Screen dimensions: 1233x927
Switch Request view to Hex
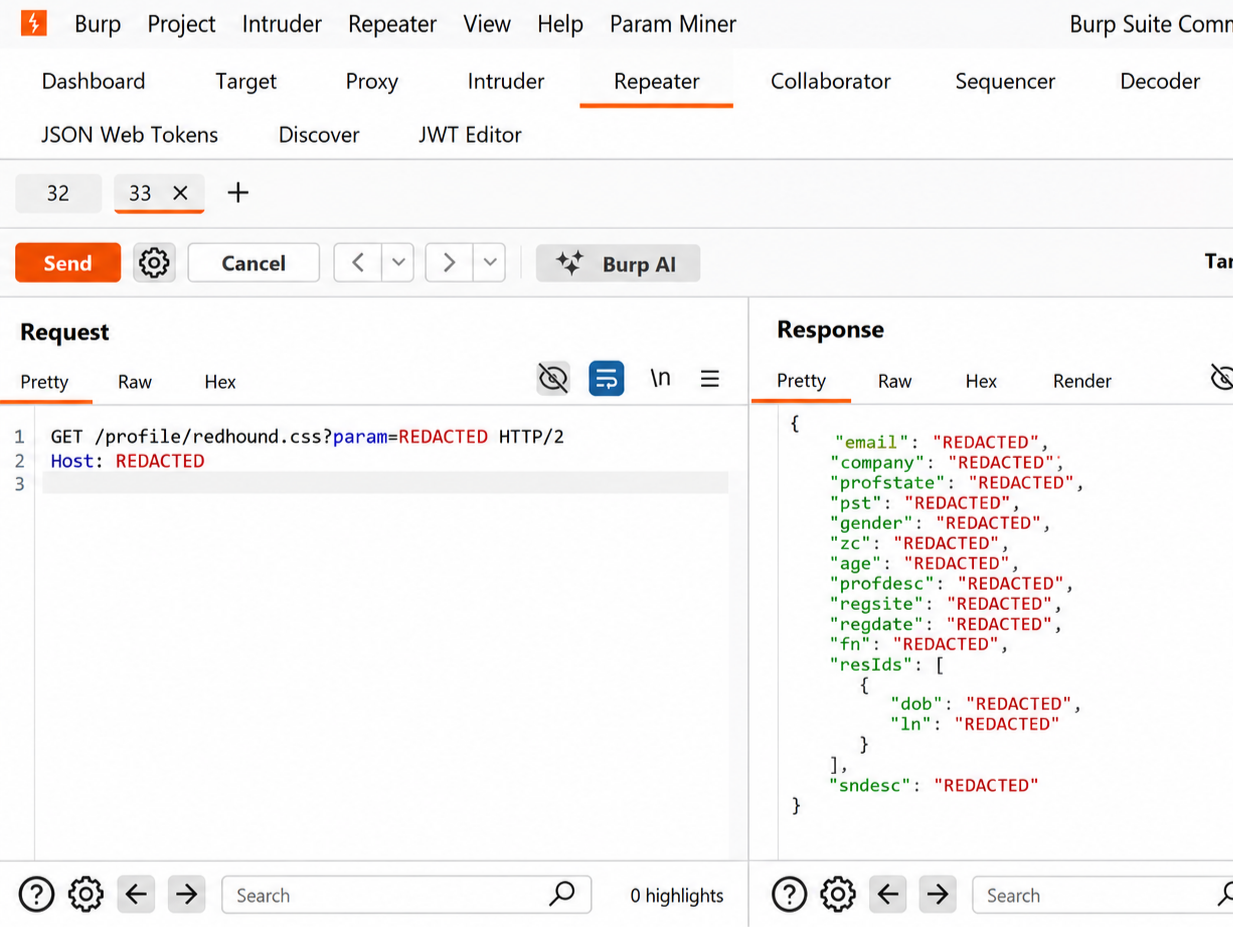(220, 381)
